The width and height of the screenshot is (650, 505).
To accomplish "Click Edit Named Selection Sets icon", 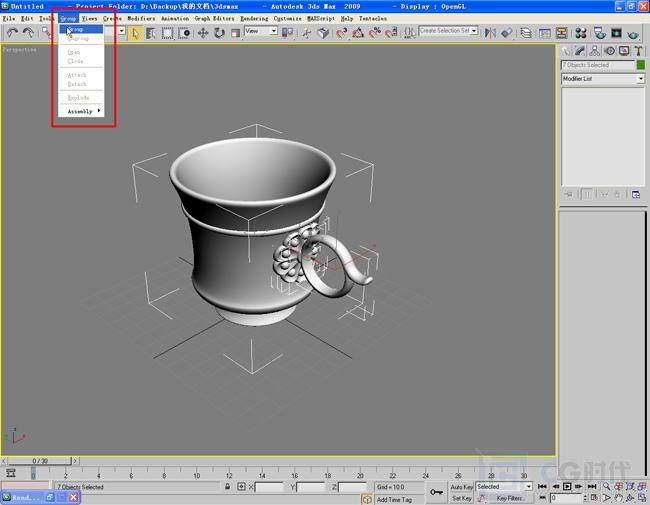I will click(410, 33).
